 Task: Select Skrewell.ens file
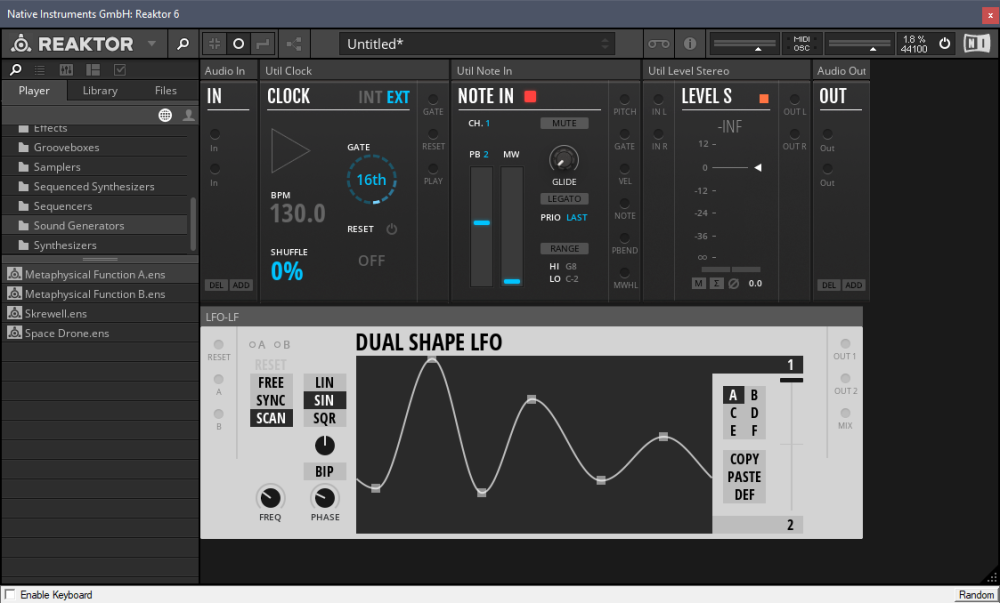tap(101, 314)
